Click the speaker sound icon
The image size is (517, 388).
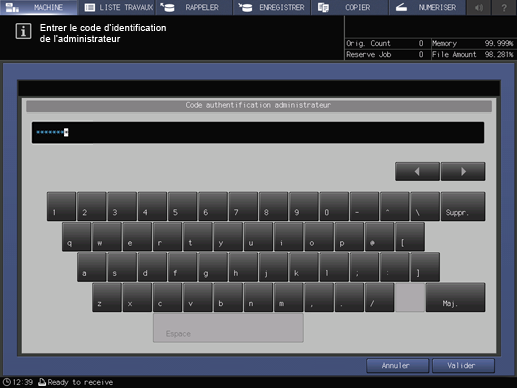pyautogui.click(x=479, y=7)
